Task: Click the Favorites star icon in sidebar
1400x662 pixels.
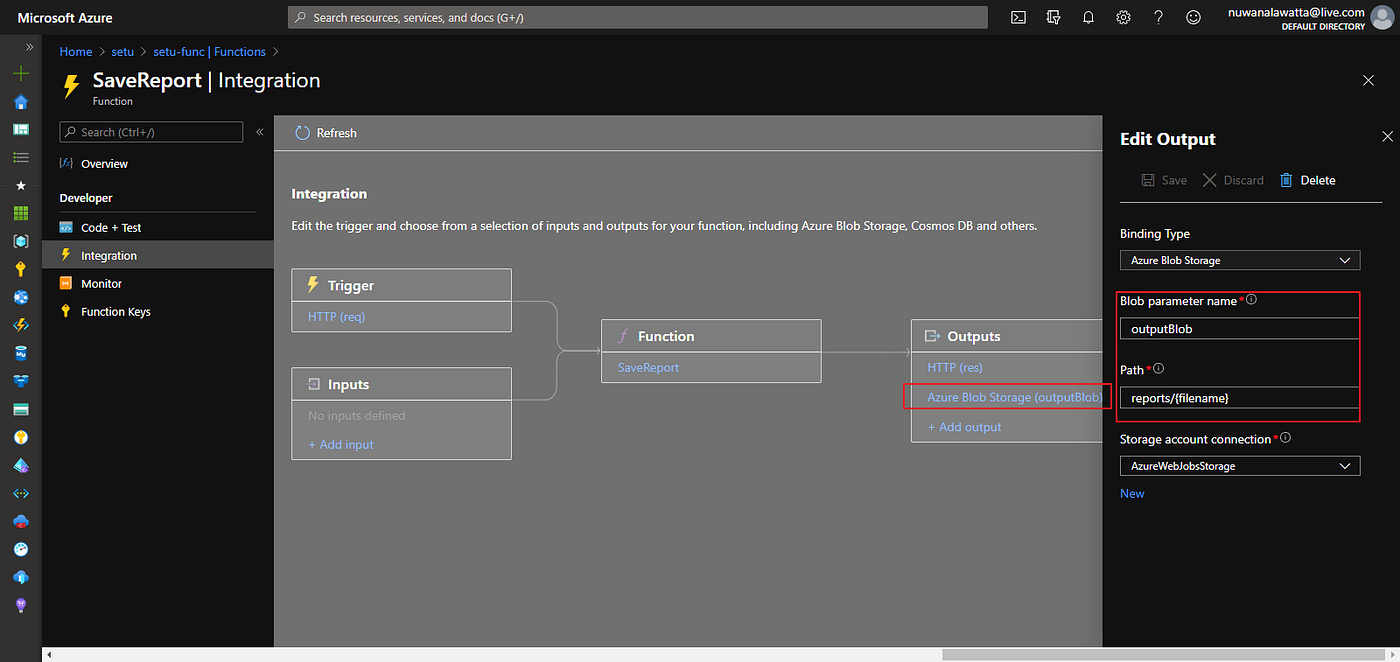Action: coord(21,186)
